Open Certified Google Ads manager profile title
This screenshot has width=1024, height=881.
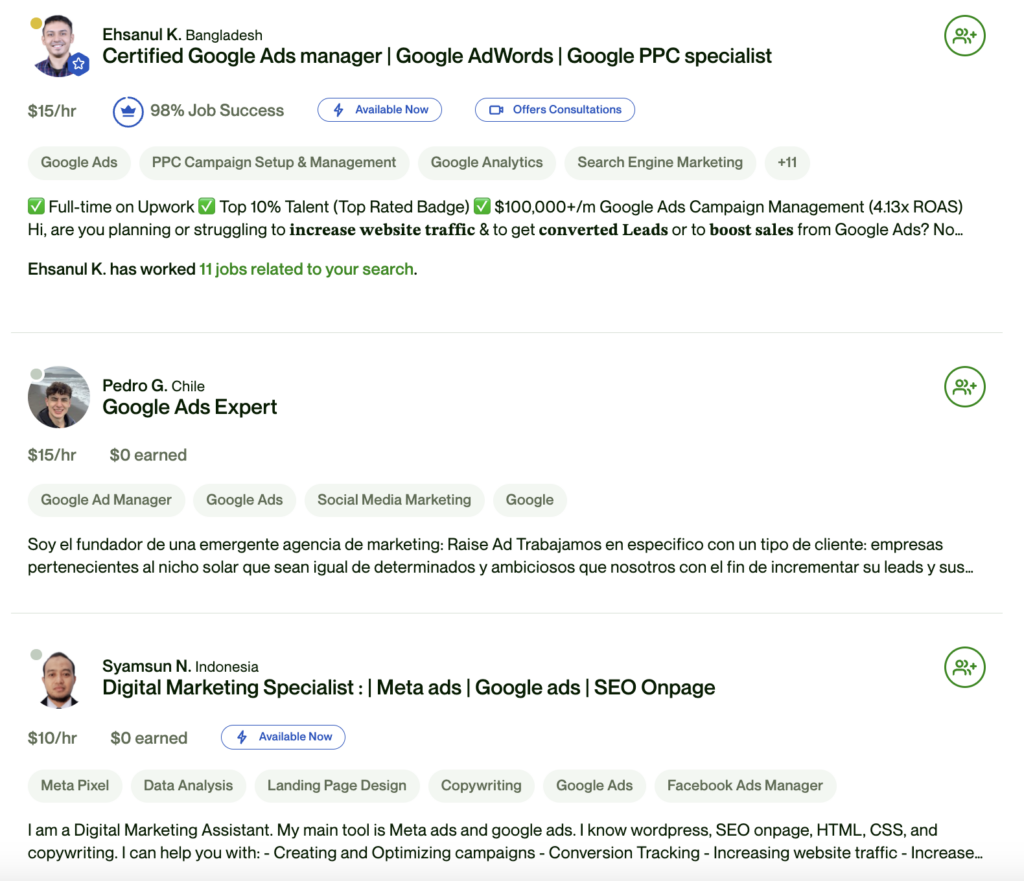437,56
